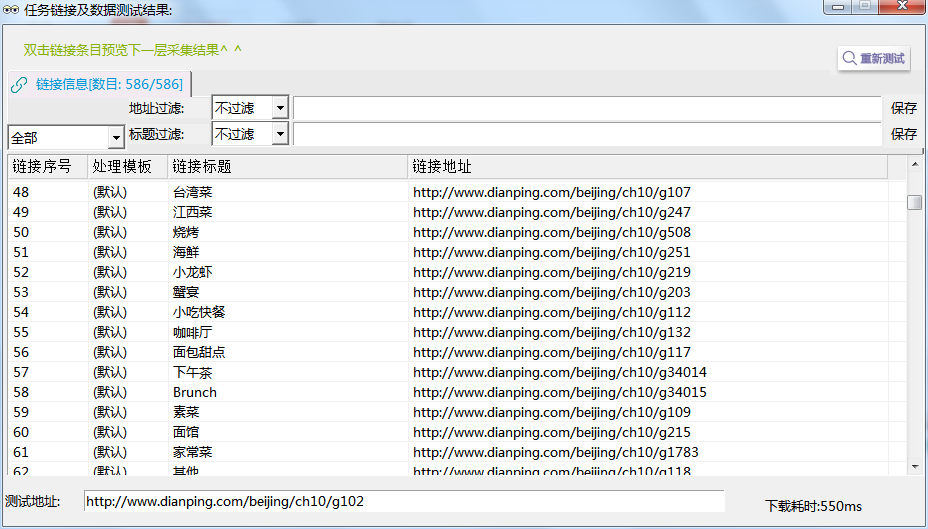Select row 57 下午茶
This screenshot has width=928, height=529.
456,372
